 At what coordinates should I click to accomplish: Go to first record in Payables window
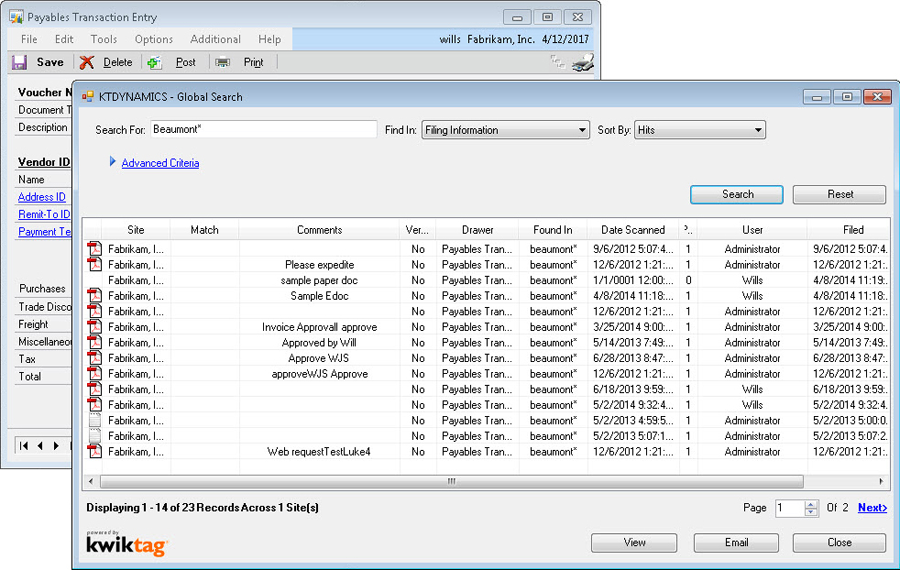click(24, 445)
